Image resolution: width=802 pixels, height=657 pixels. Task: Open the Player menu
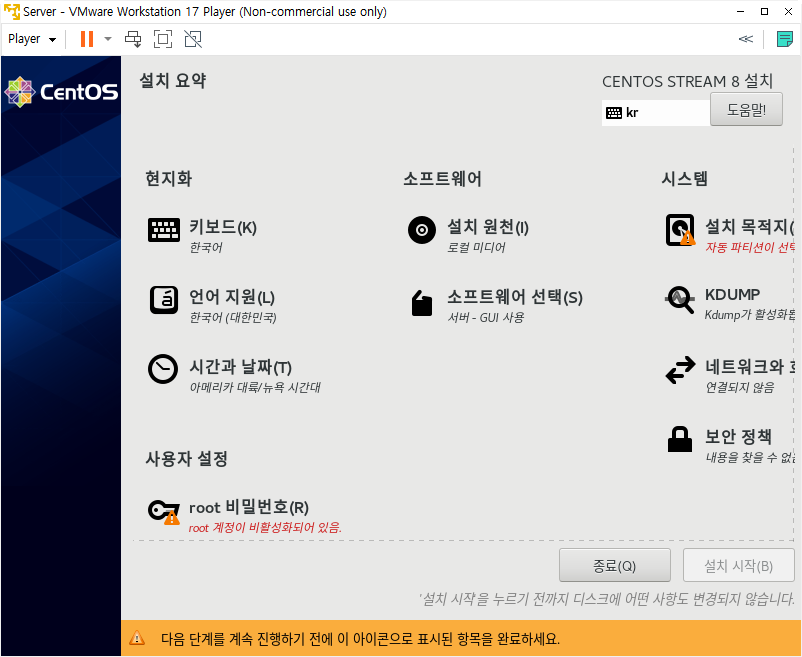click(32, 39)
